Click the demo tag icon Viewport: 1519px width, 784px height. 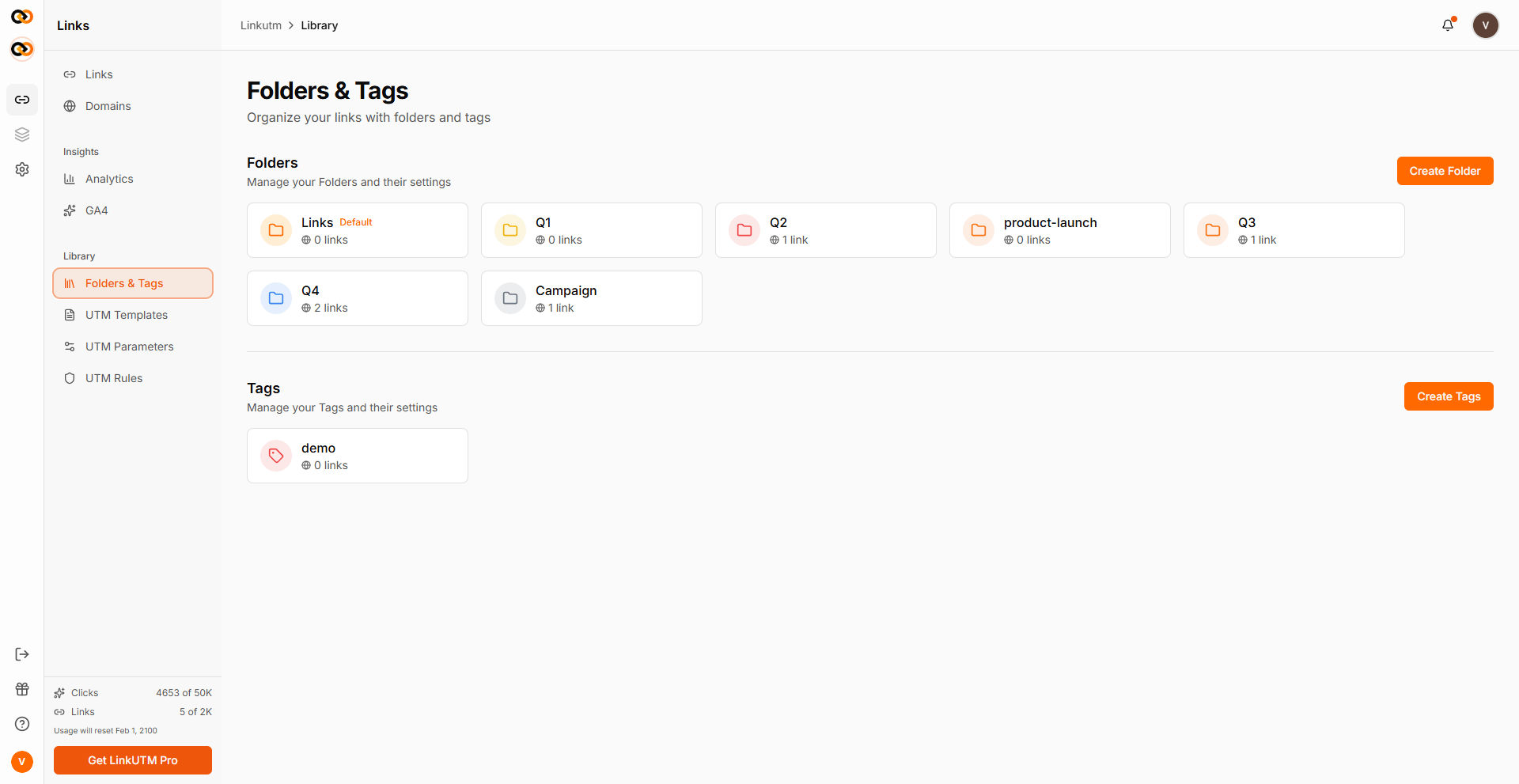276,456
